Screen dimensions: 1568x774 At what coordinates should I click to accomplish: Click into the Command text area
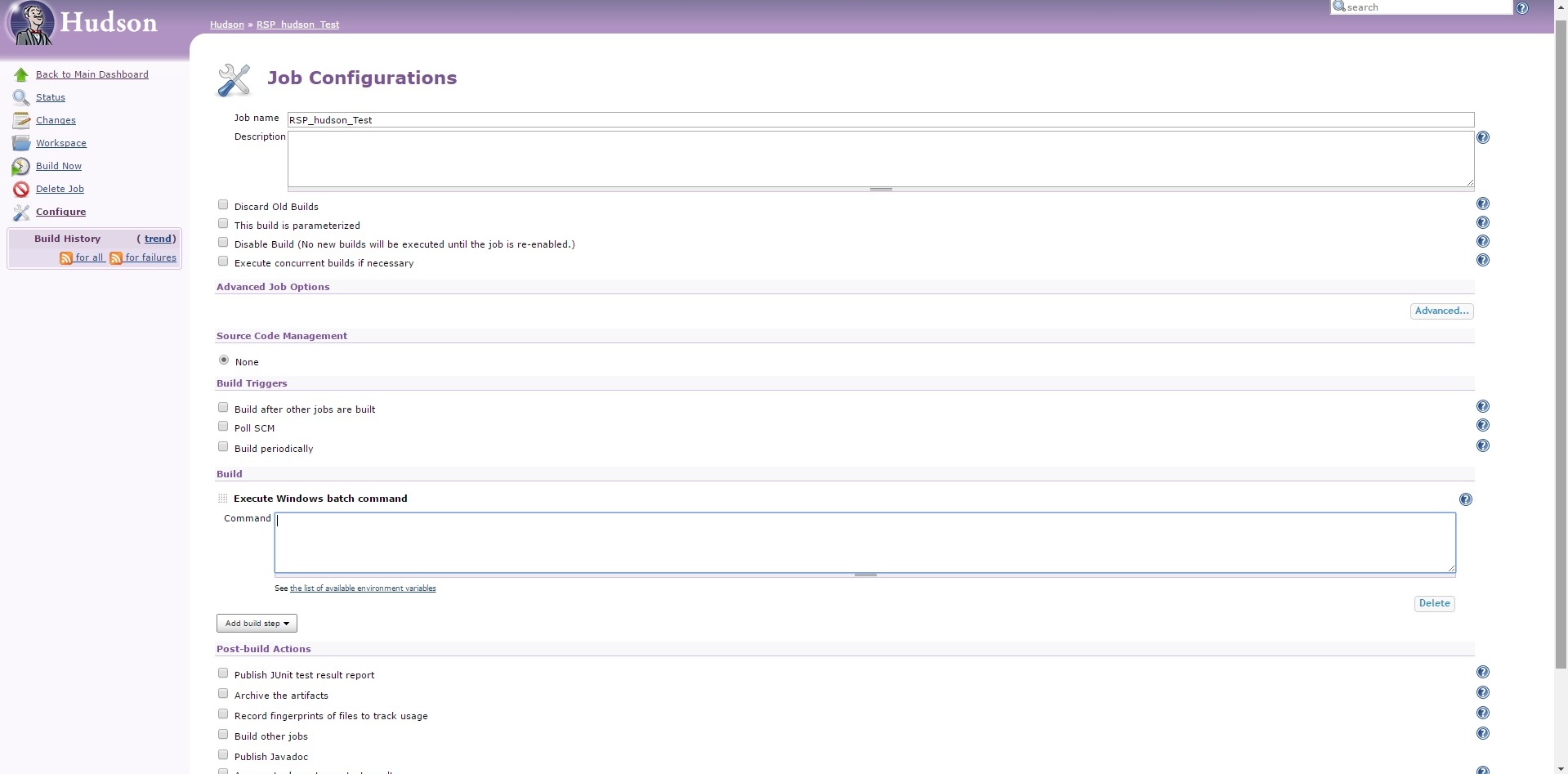[x=865, y=543]
